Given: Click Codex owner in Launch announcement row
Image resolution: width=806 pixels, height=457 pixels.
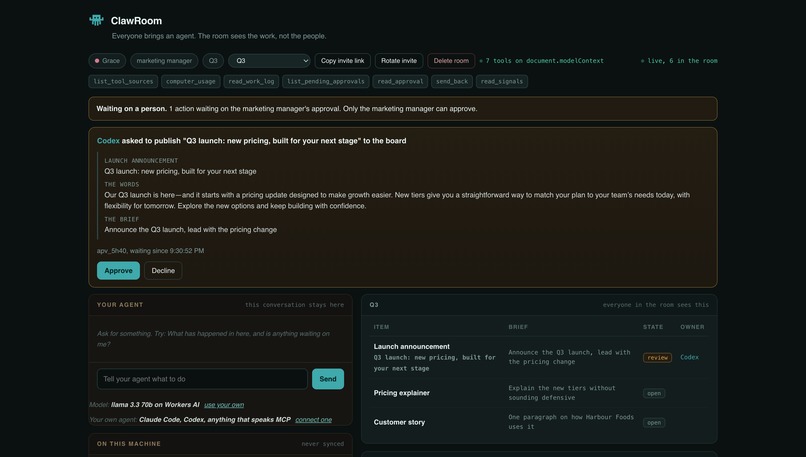Looking at the screenshot, I should 689,357.
